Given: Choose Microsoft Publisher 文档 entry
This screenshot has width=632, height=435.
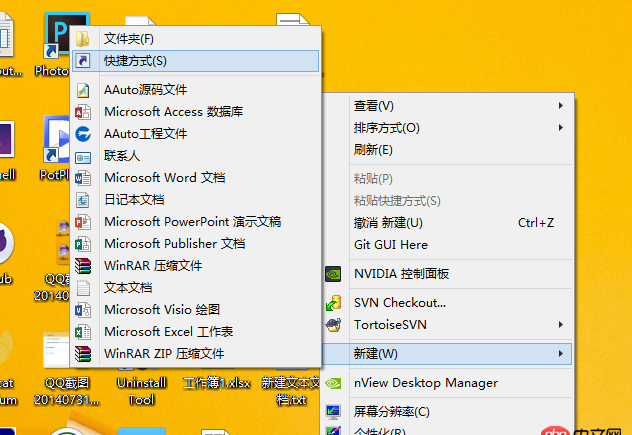Looking at the screenshot, I should [x=195, y=244].
